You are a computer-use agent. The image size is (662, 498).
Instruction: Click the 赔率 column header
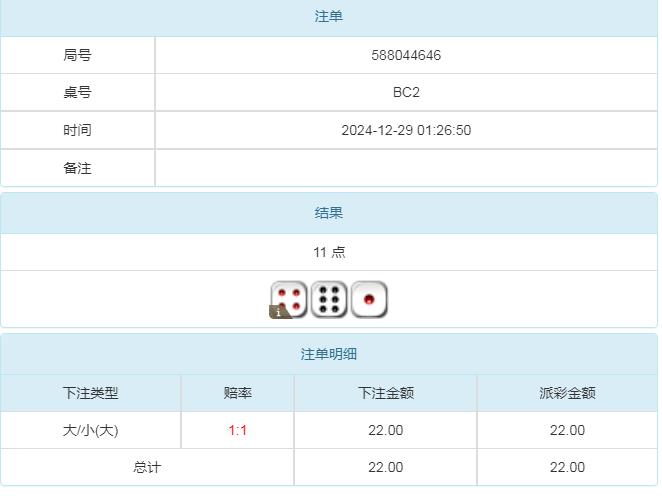[x=237, y=393]
